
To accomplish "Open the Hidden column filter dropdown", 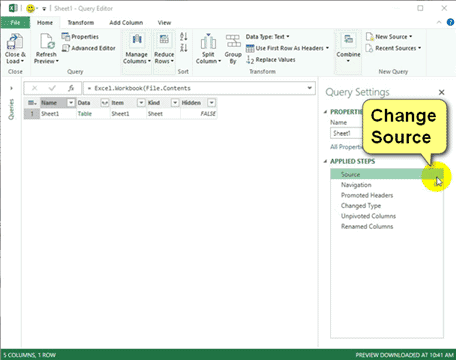I will [212, 103].
